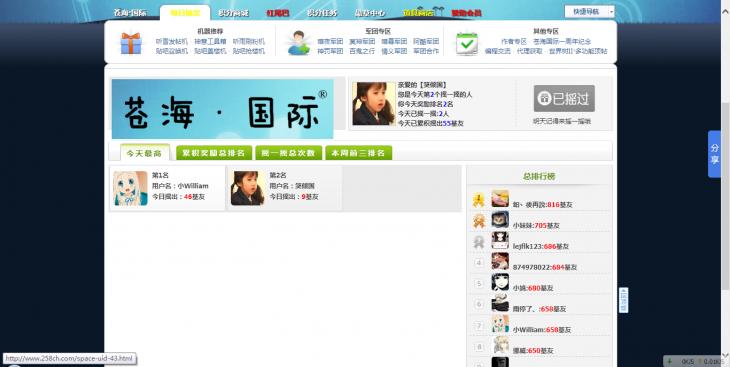Open the 快捷导航 dropdown arrow
730x367 pixels.
611,12
